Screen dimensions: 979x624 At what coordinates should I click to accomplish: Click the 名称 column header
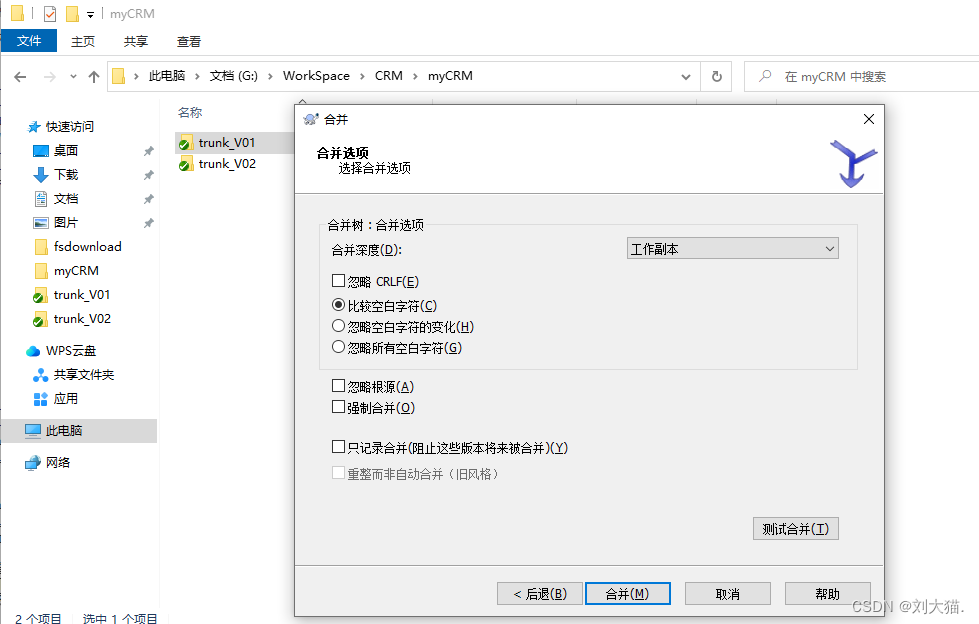(190, 112)
